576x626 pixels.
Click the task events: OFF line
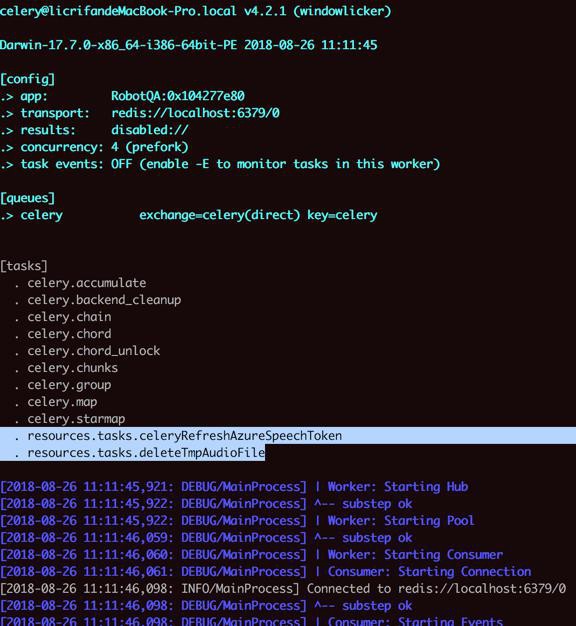coord(220,164)
